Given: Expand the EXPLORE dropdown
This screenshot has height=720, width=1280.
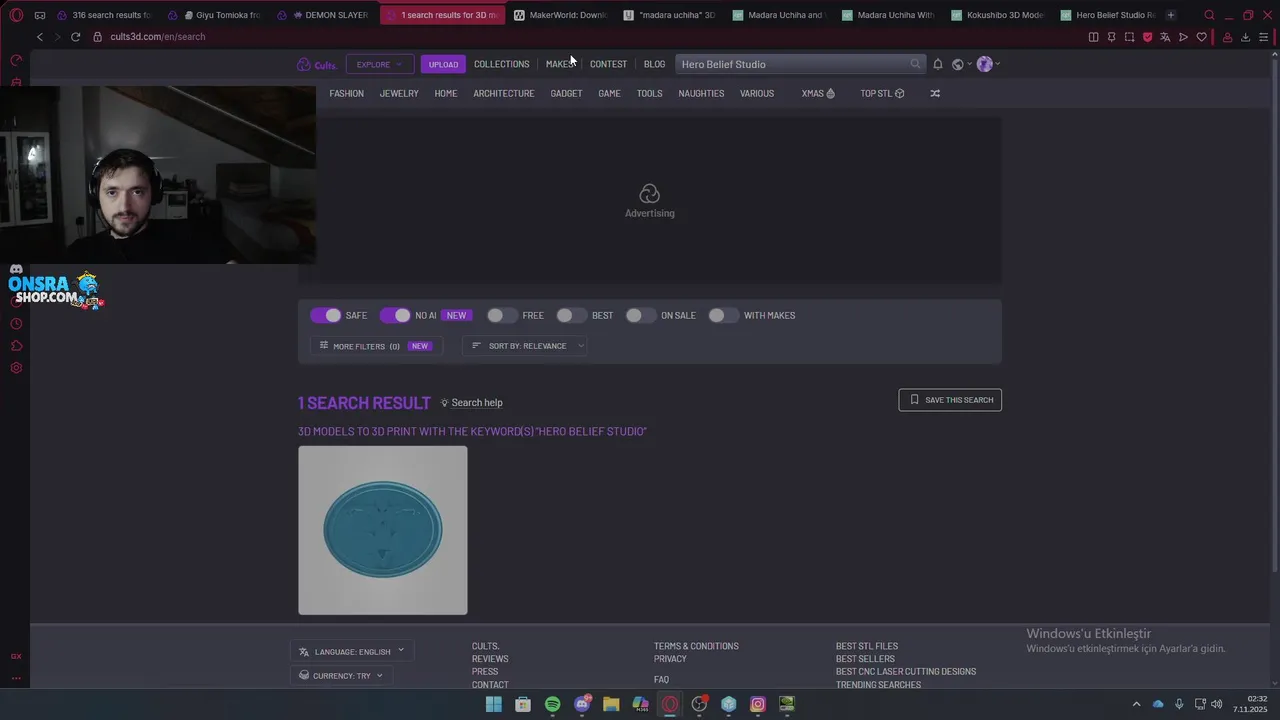Looking at the screenshot, I should pyautogui.click(x=379, y=64).
